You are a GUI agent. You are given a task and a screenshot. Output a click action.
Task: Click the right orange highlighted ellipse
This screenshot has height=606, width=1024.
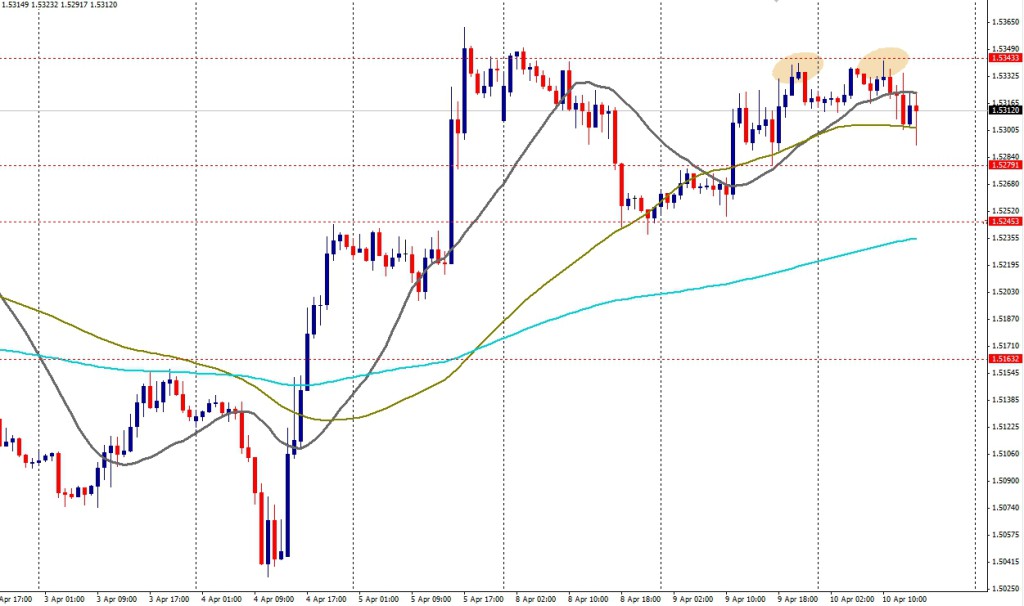pos(884,60)
